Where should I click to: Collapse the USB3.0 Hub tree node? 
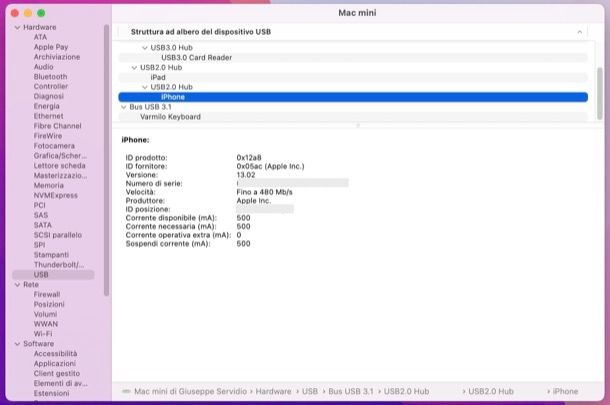coord(145,48)
